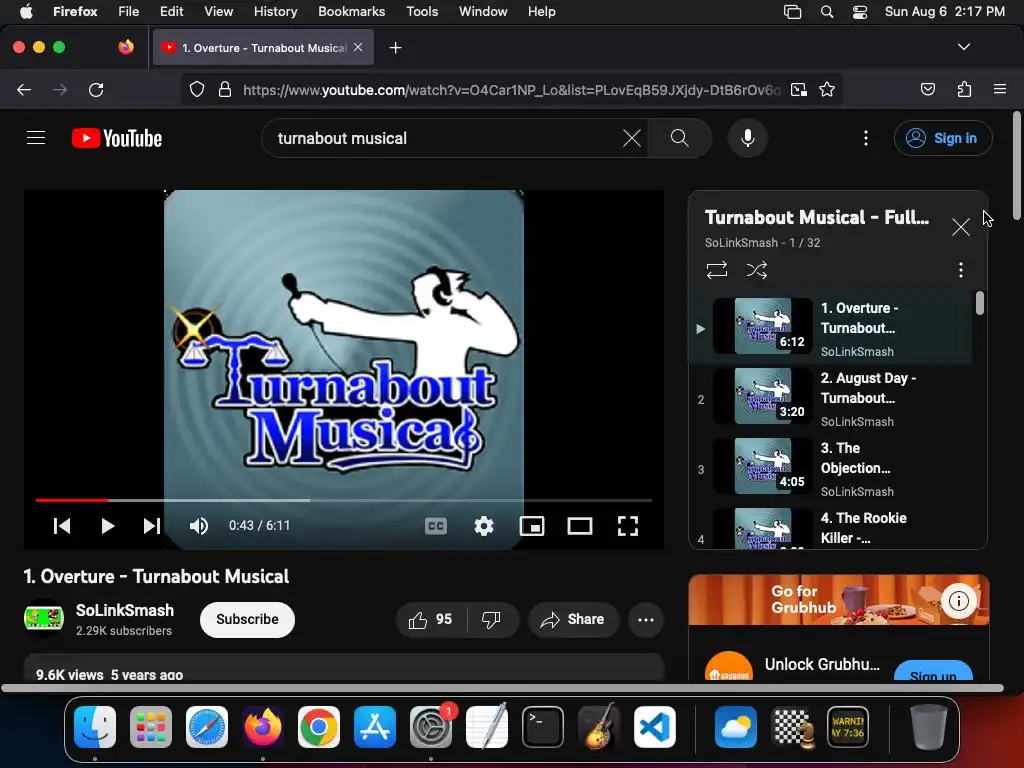Seek on the video progress bar
Viewport: 1024px width, 768px height.
(344, 500)
